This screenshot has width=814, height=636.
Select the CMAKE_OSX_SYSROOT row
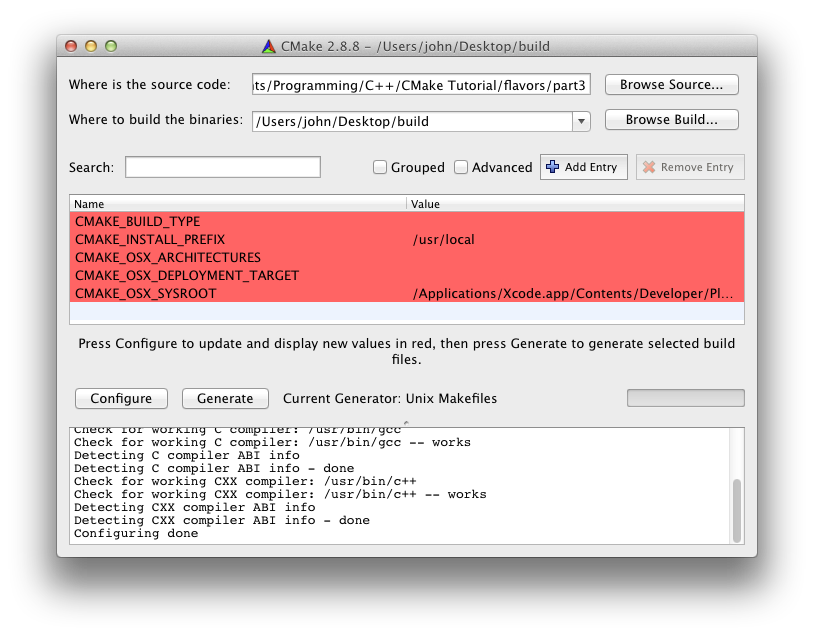pyautogui.click(x=406, y=293)
